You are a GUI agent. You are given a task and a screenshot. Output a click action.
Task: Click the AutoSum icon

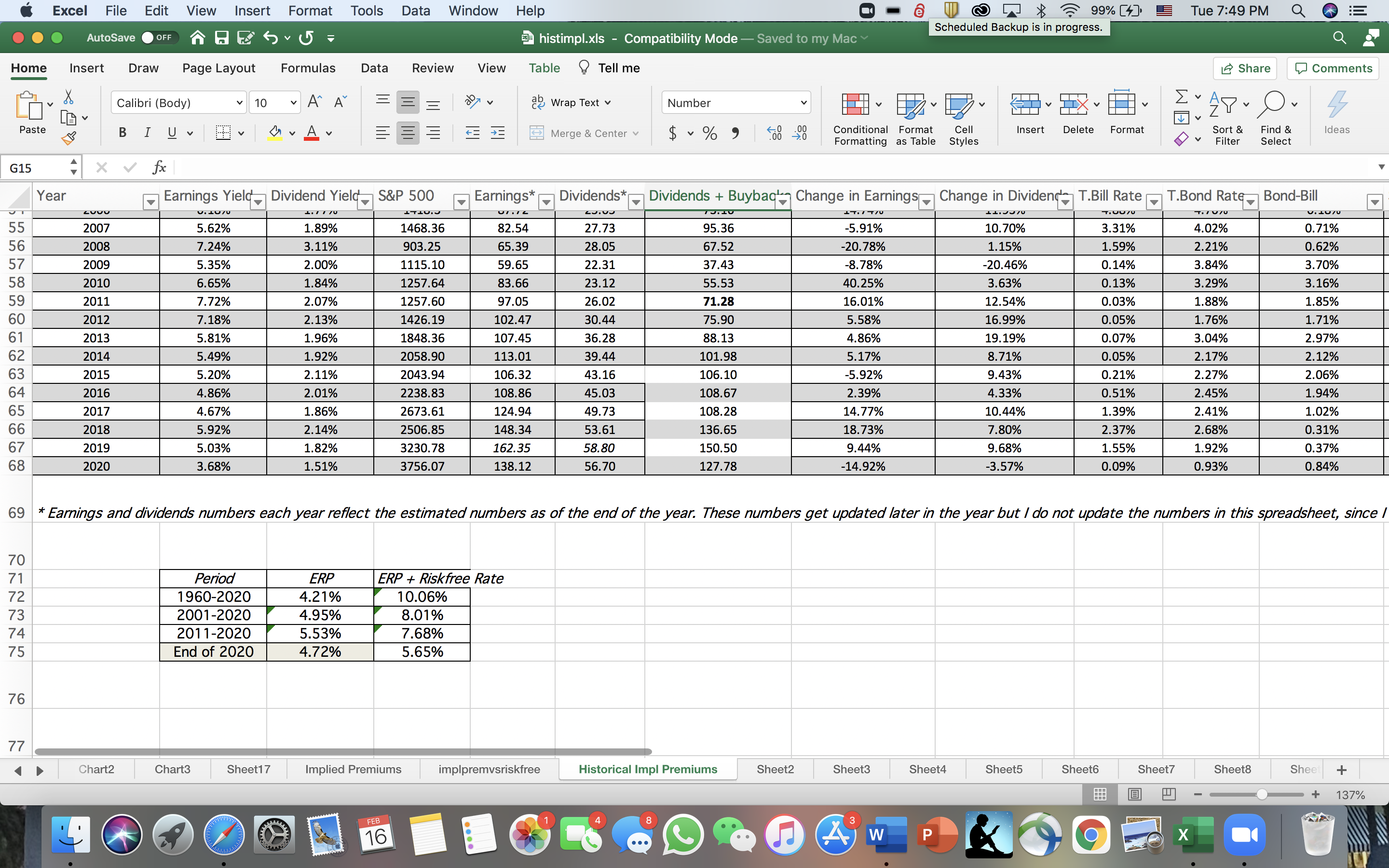coord(1183,97)
